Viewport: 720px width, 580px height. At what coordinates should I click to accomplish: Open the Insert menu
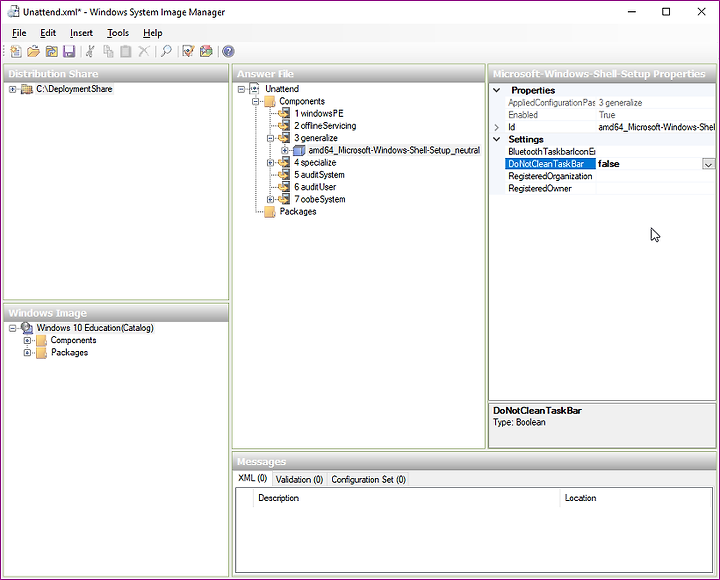coord(81,33)
